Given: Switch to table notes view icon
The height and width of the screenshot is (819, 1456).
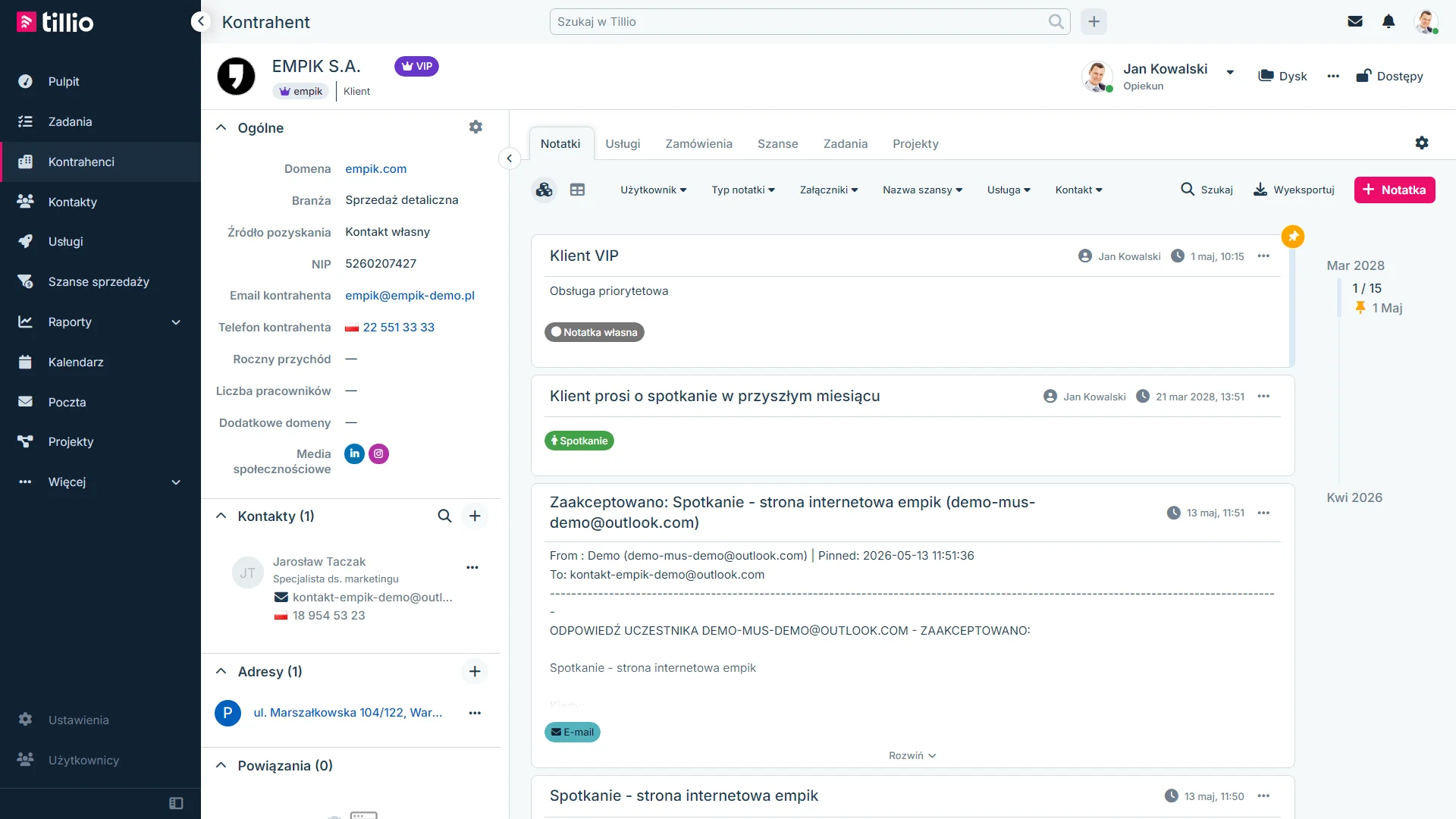Looking at the screenshot, I should (x=577, y=190).
